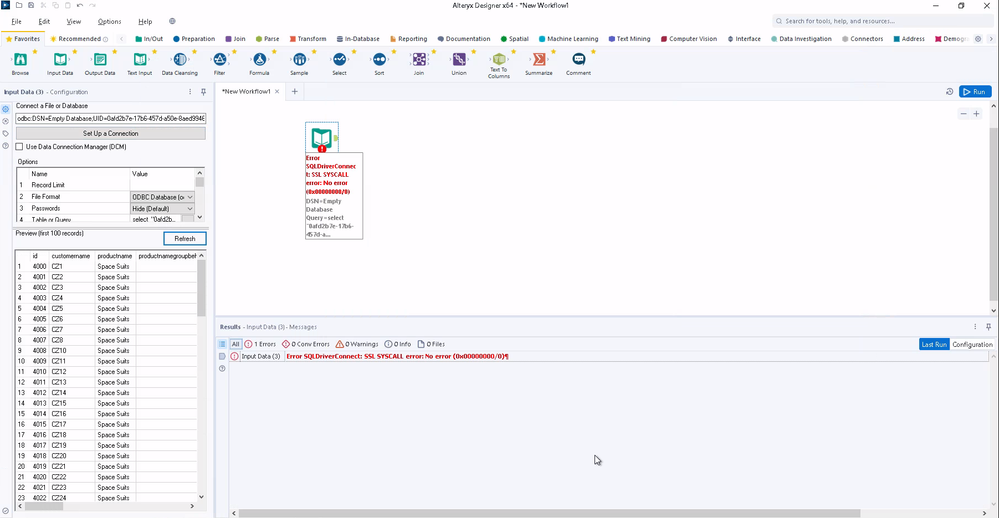Click the connection string input field
999x518 pixels.
click(111, 119)
